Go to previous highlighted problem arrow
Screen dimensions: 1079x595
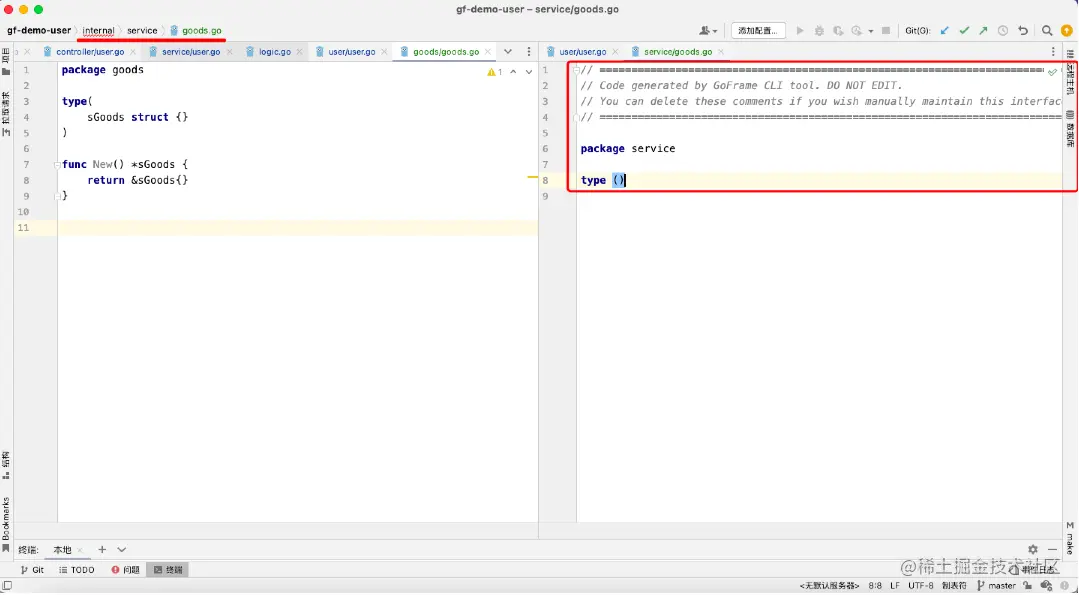pyautogui.click(x=513, y=72)
